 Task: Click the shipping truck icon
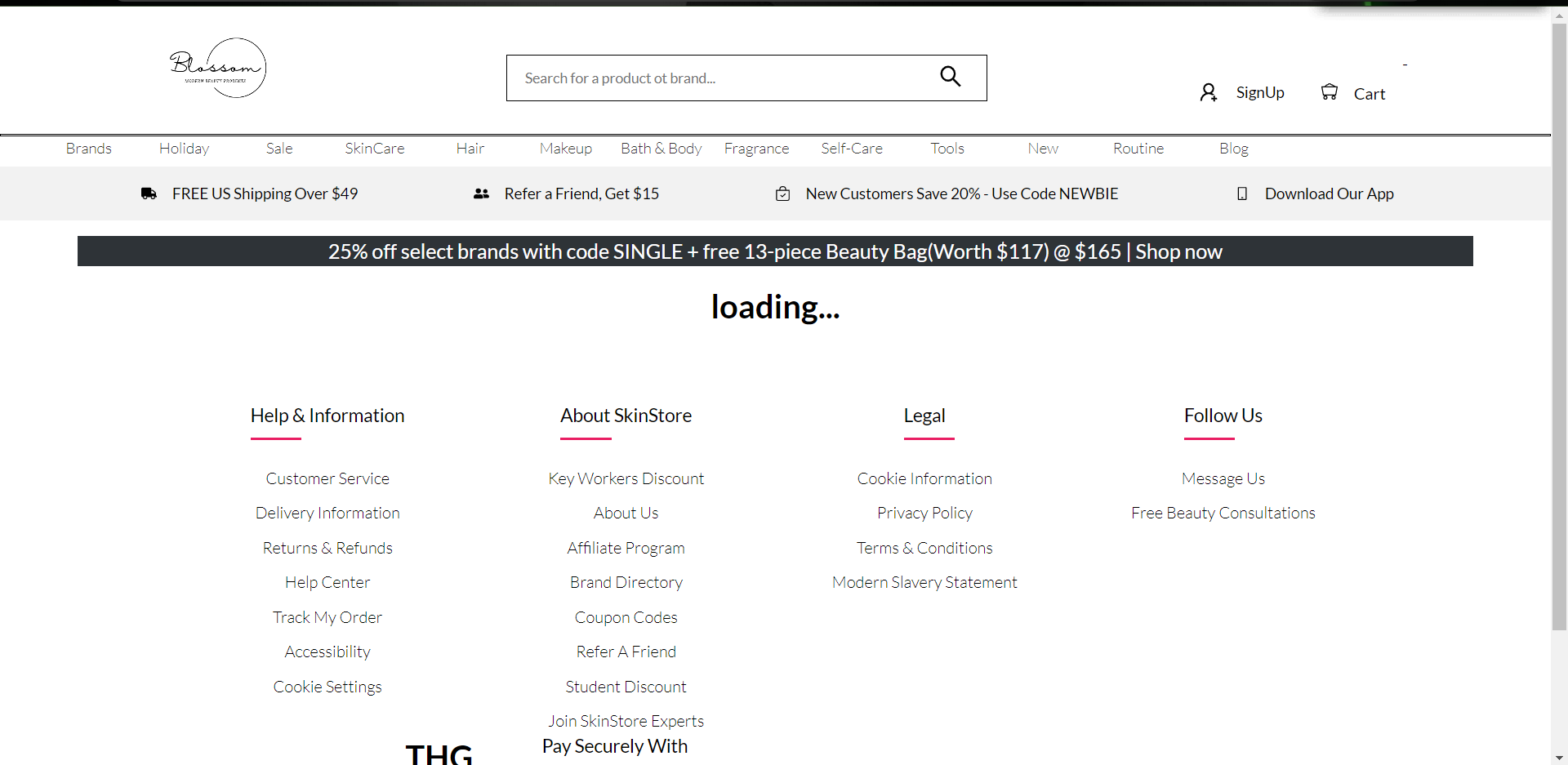[149, 193]
